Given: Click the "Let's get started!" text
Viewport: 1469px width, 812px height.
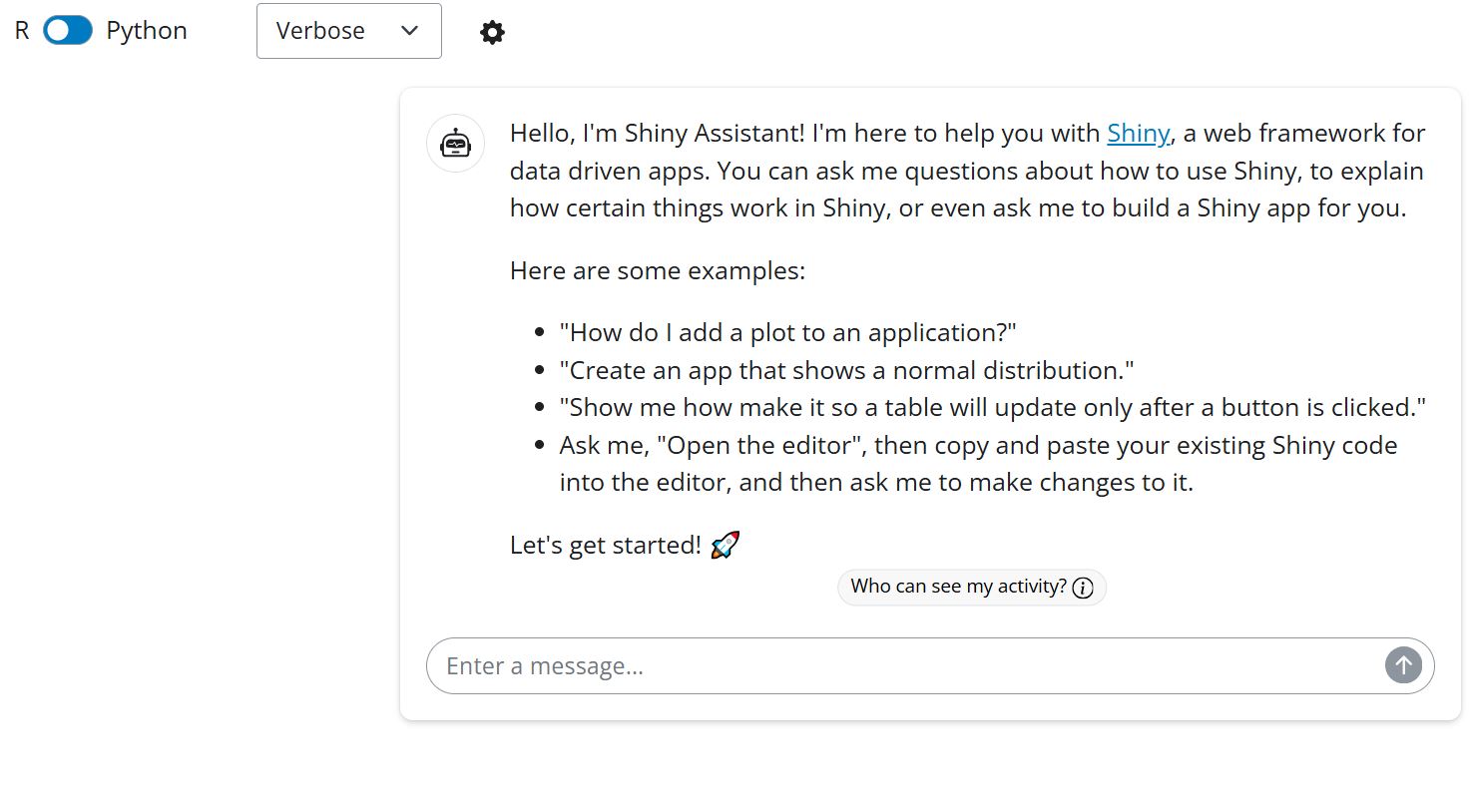Looking at the screenshot, I should (605, 545).
